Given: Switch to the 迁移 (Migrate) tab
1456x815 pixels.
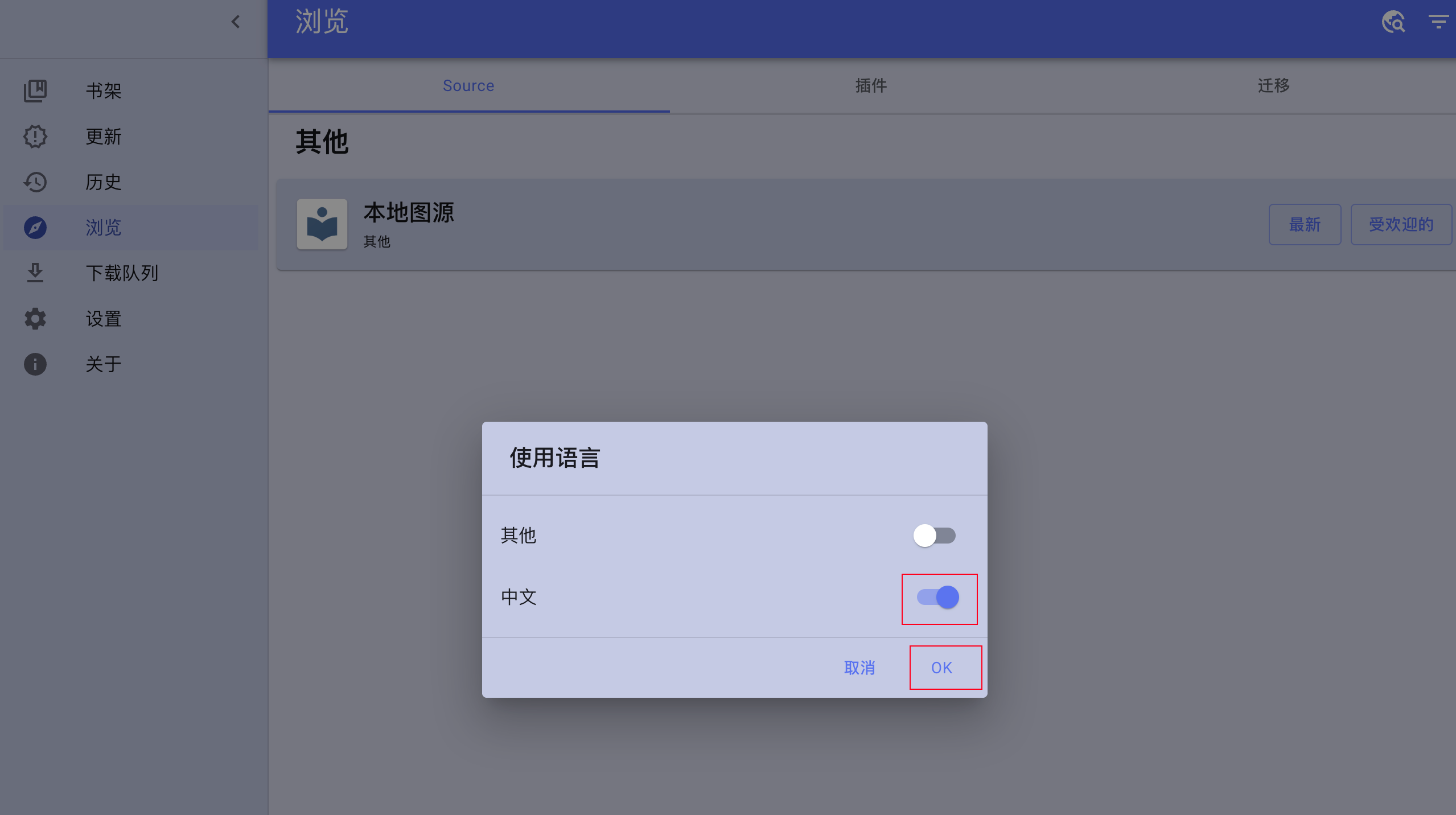Looking at the screenshot, I should (x=1273, y=85).
